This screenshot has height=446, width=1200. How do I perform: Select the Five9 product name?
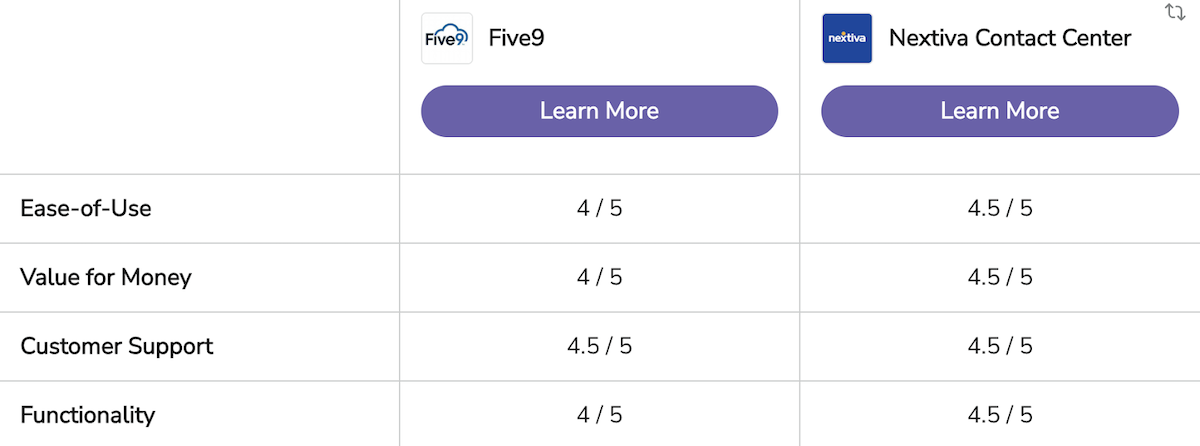tap(516, 38)
